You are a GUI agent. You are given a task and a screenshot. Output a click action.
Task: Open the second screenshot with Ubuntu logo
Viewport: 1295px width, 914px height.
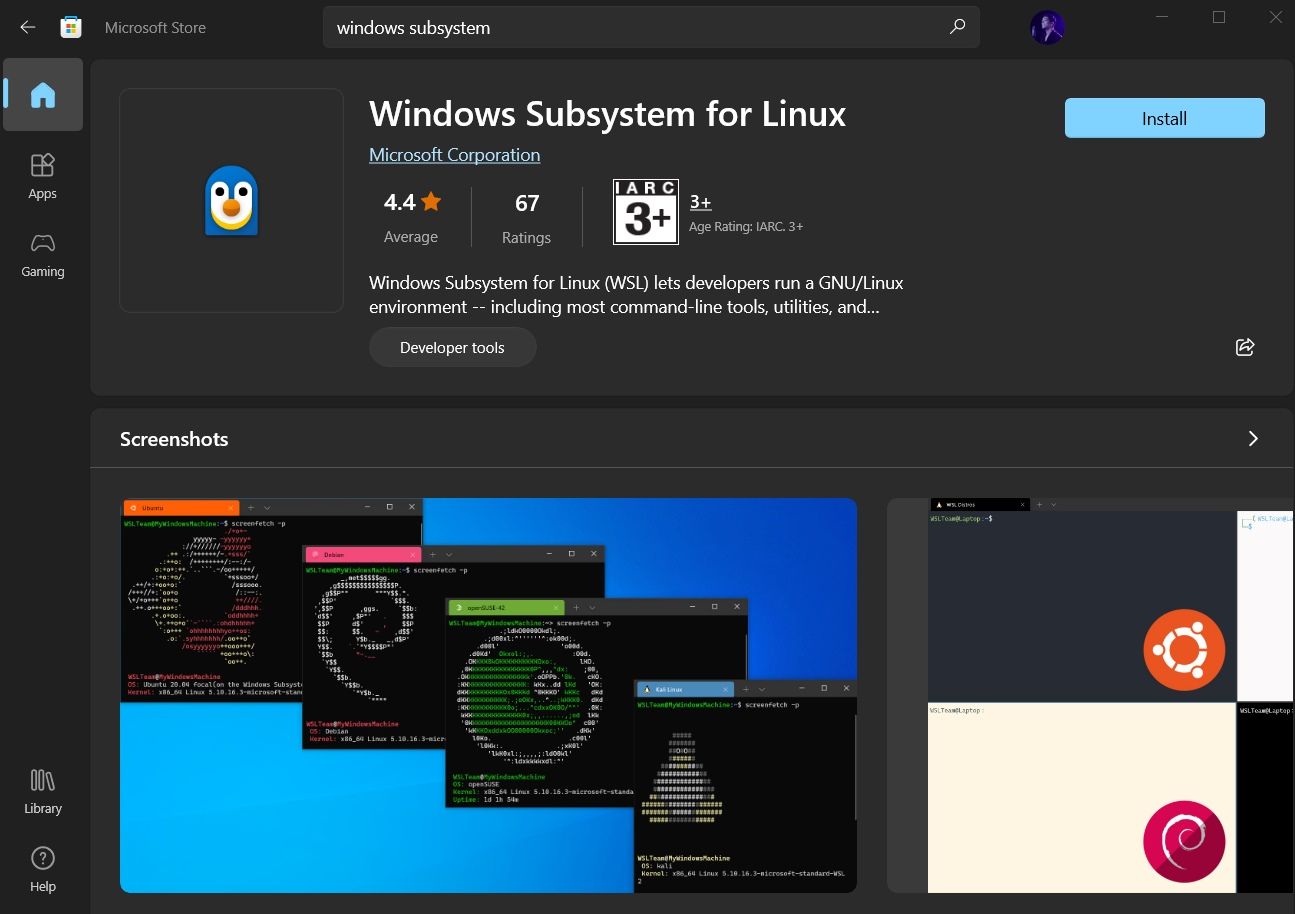click(1091, 695)
